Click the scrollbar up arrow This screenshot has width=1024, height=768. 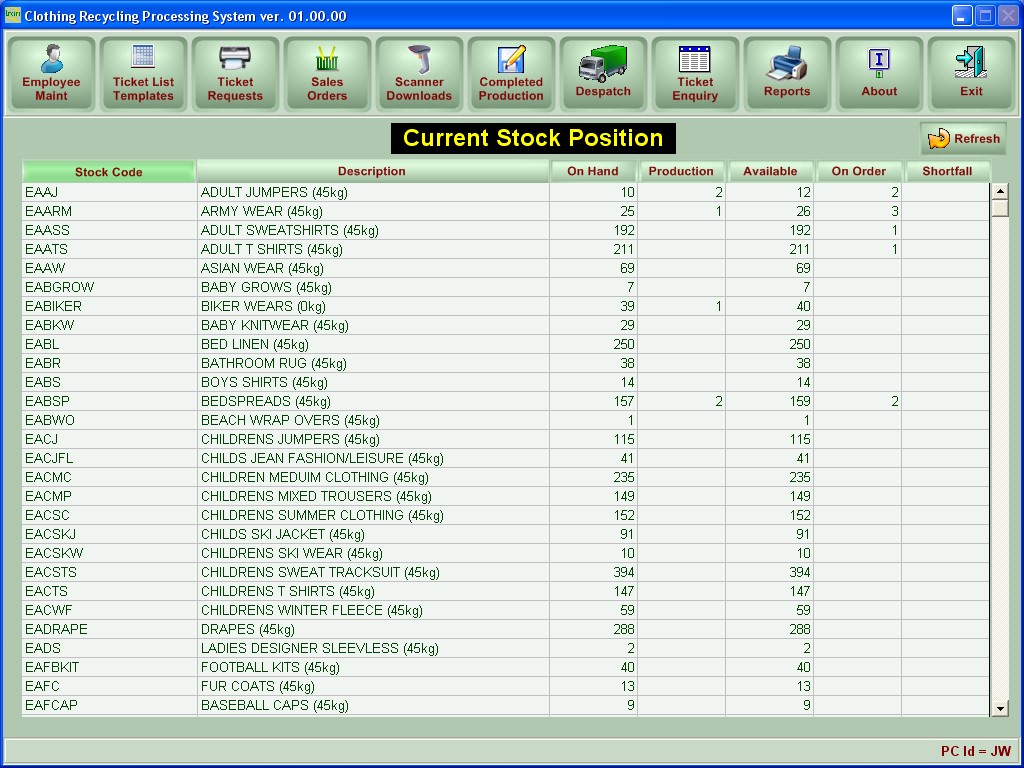click(x=1000, y=191)
